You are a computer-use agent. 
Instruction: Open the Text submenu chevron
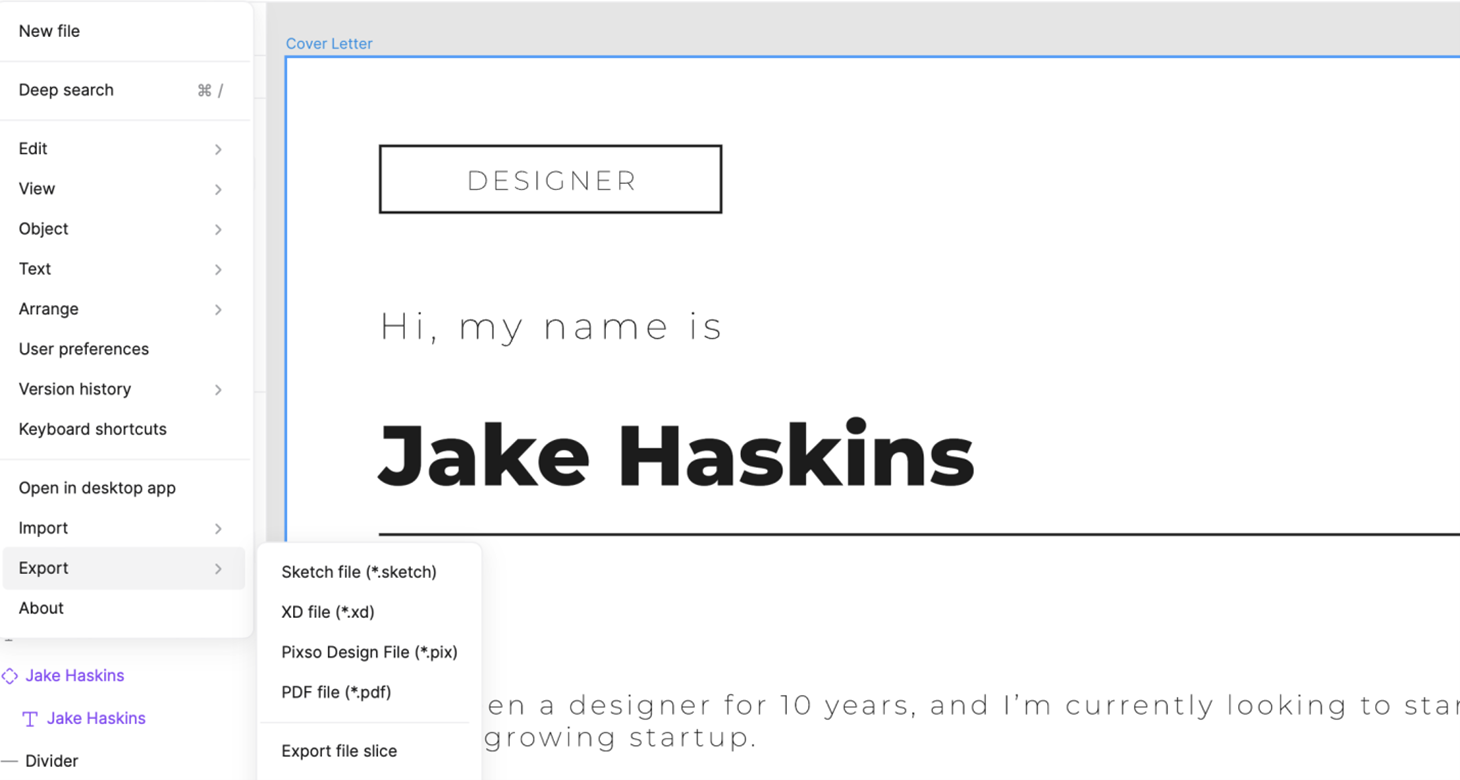(x=218, y=269)
